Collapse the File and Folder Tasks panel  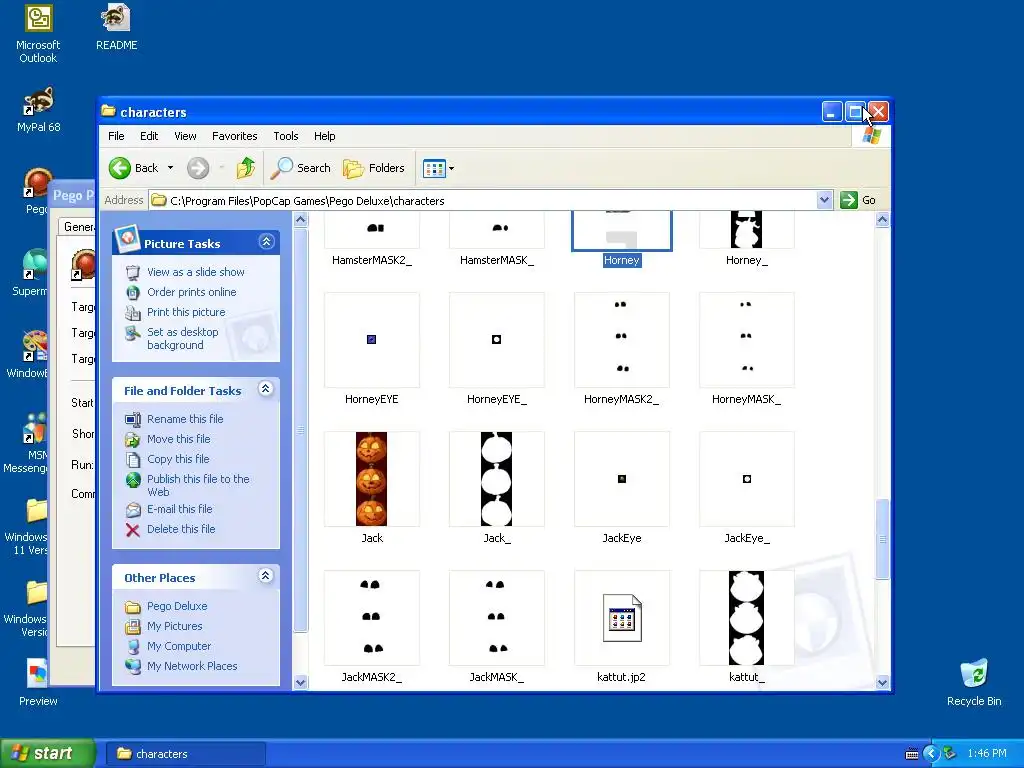tap(265, 389)
